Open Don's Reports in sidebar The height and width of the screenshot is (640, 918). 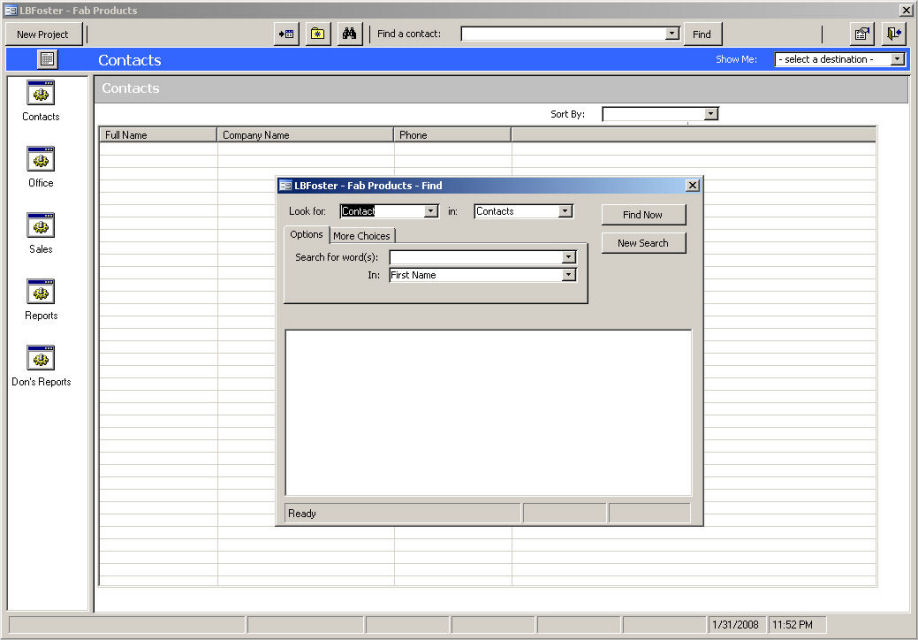coord(41,365)
